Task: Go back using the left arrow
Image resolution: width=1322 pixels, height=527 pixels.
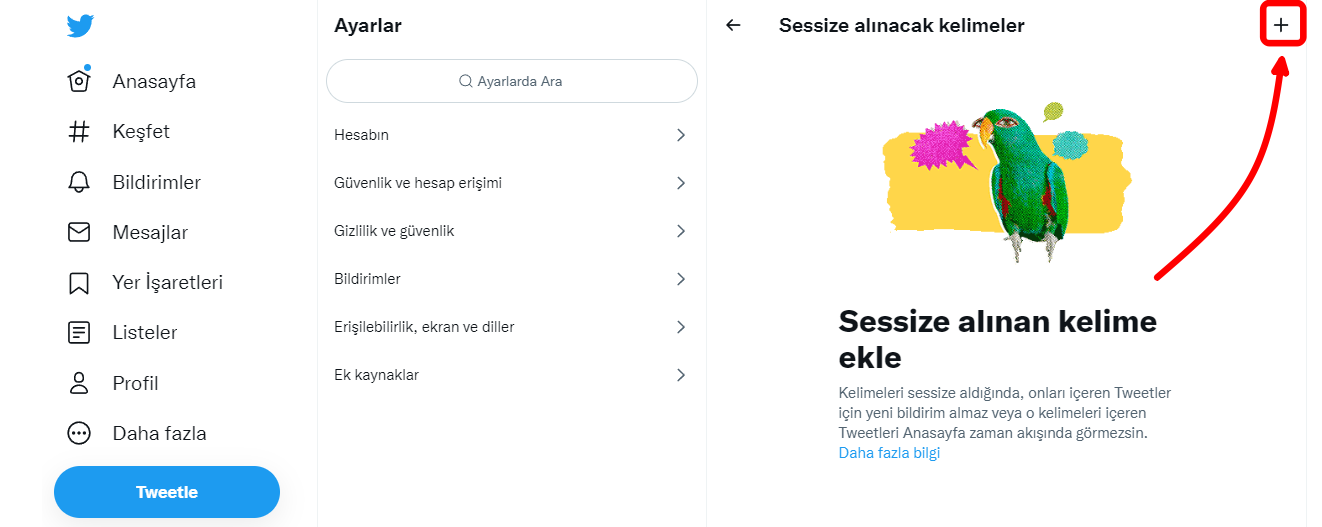Action: pyautogui.click(x=733, y=26)
